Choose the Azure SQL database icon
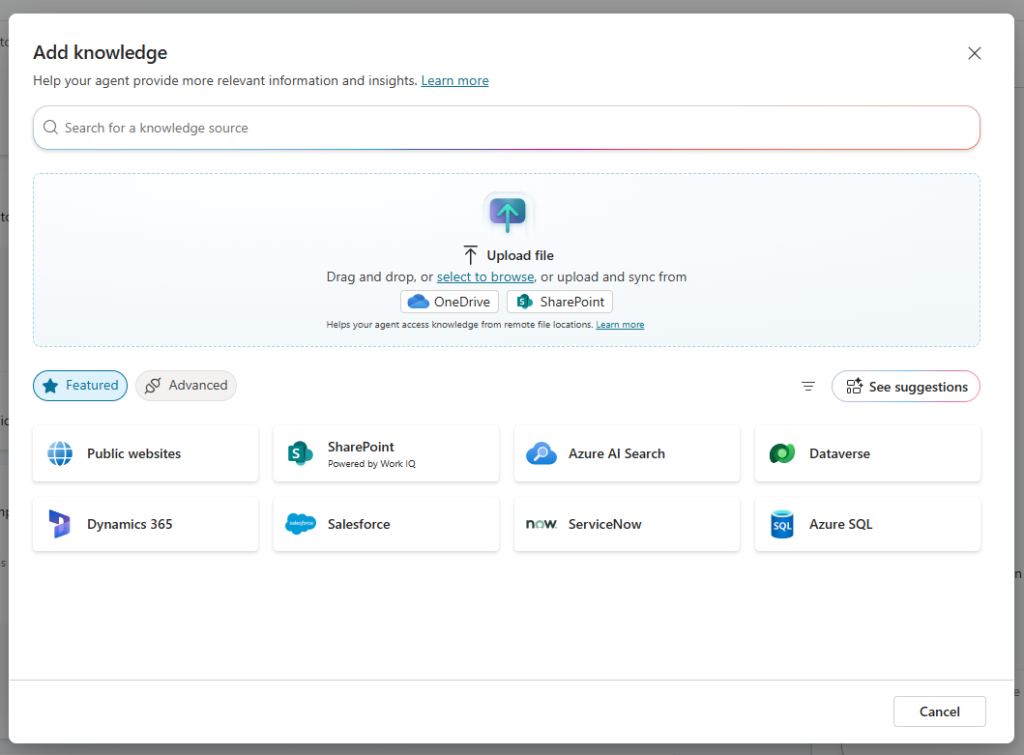Screen dimensions: 1024x755 [782, 524]
